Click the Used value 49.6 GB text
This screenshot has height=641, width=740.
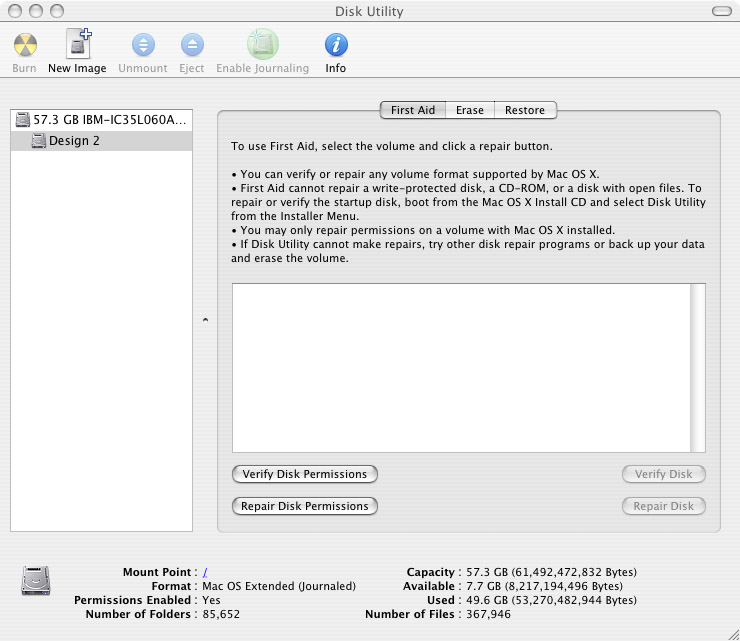pyautogui.click(x=551, y=600)
